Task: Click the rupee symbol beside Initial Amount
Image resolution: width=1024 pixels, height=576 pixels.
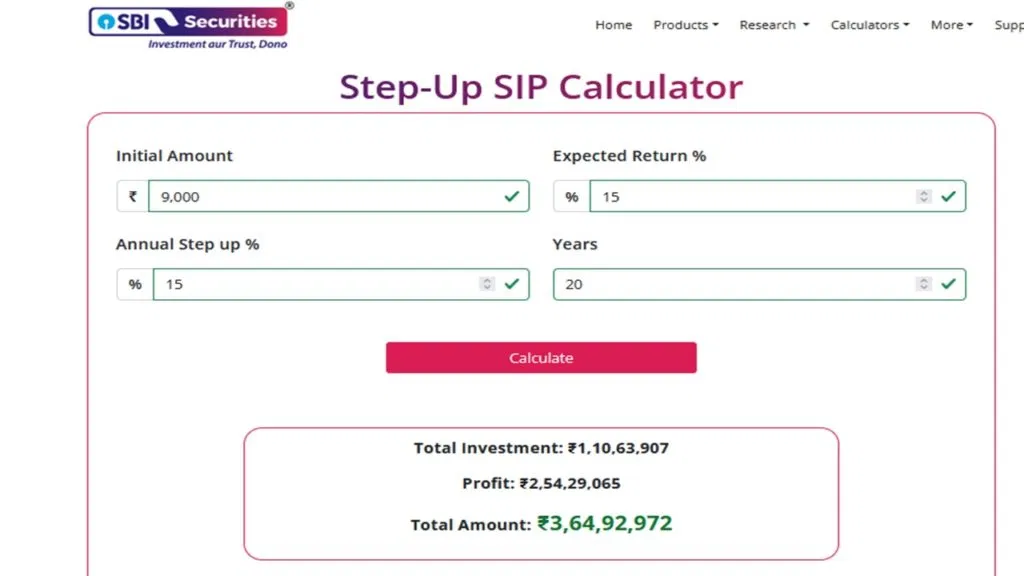Action: pos(132,197)
